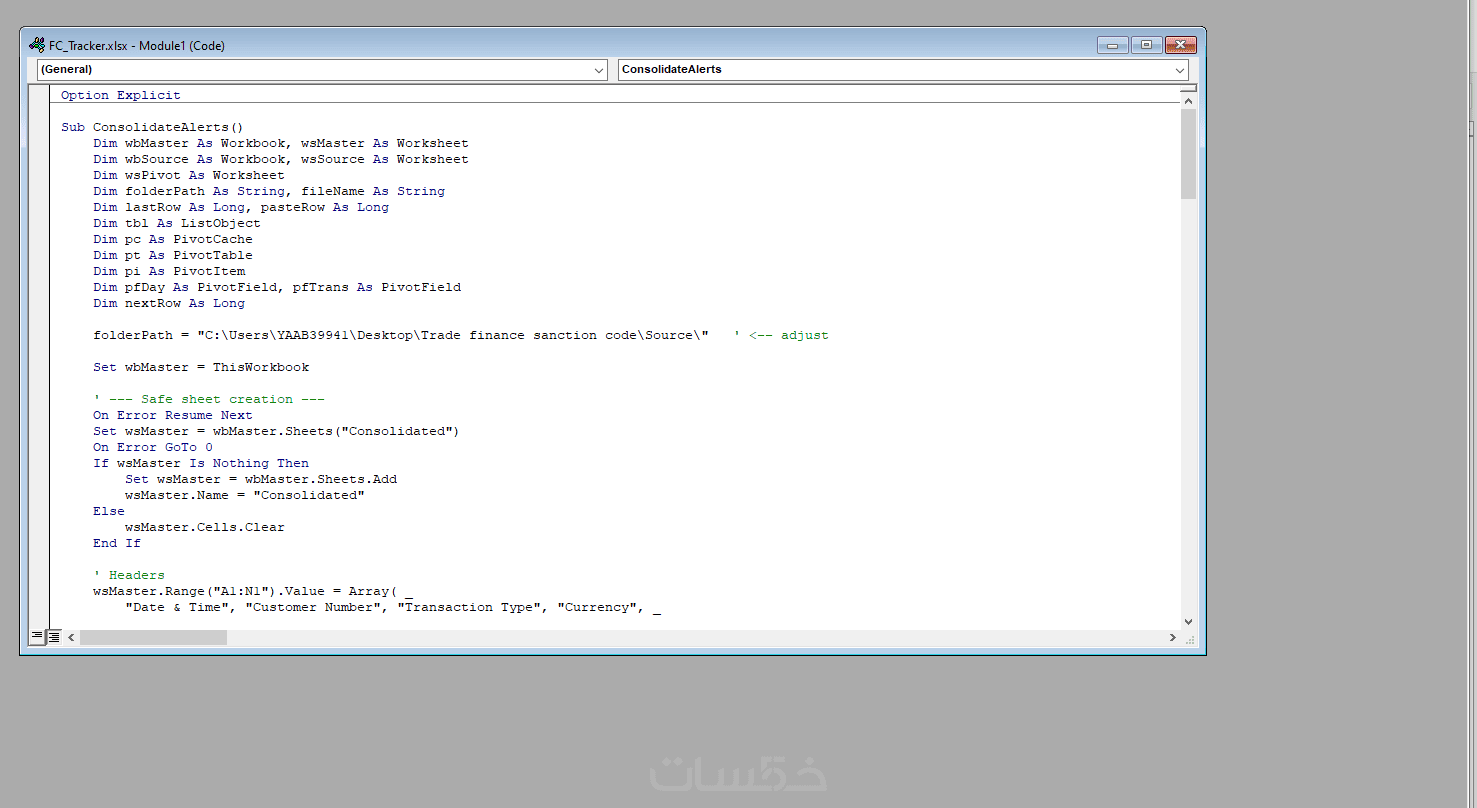1477x808 pixels.
Task: Click the Dim pfDay As PivotField line
Action: tap(277, 287)
